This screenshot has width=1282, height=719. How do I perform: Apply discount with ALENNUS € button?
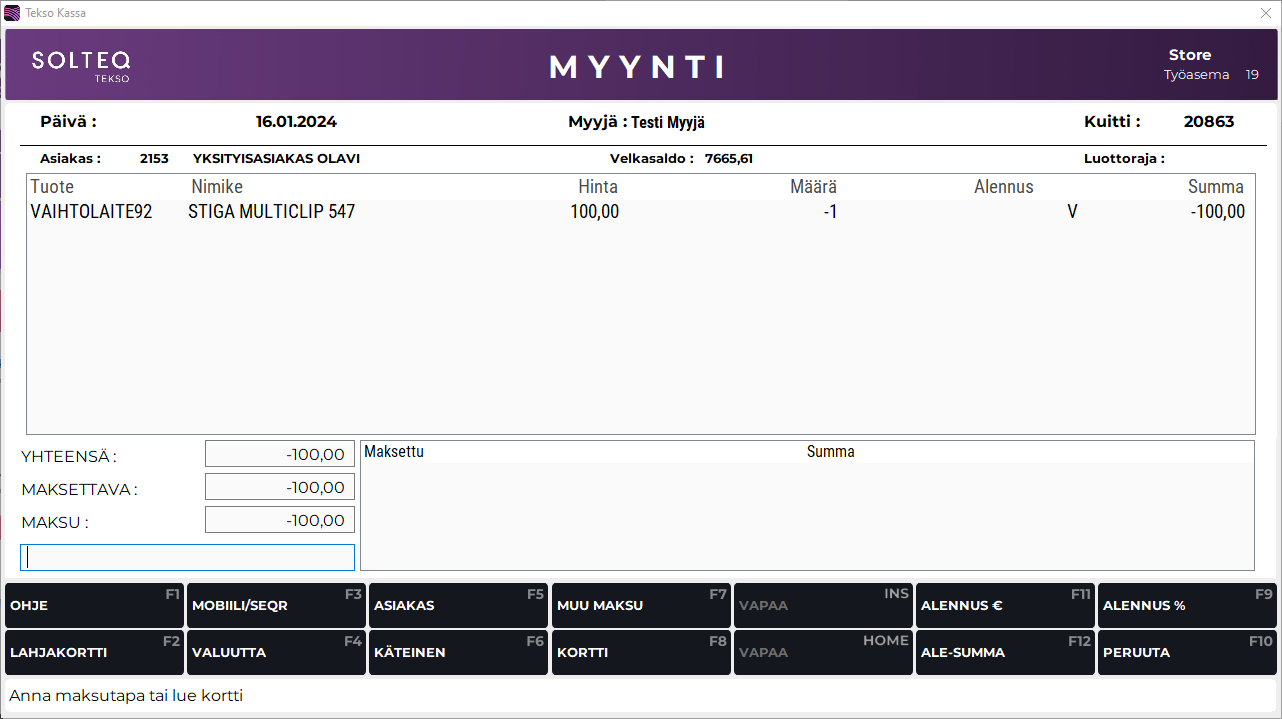click(x=1005, y=606)
